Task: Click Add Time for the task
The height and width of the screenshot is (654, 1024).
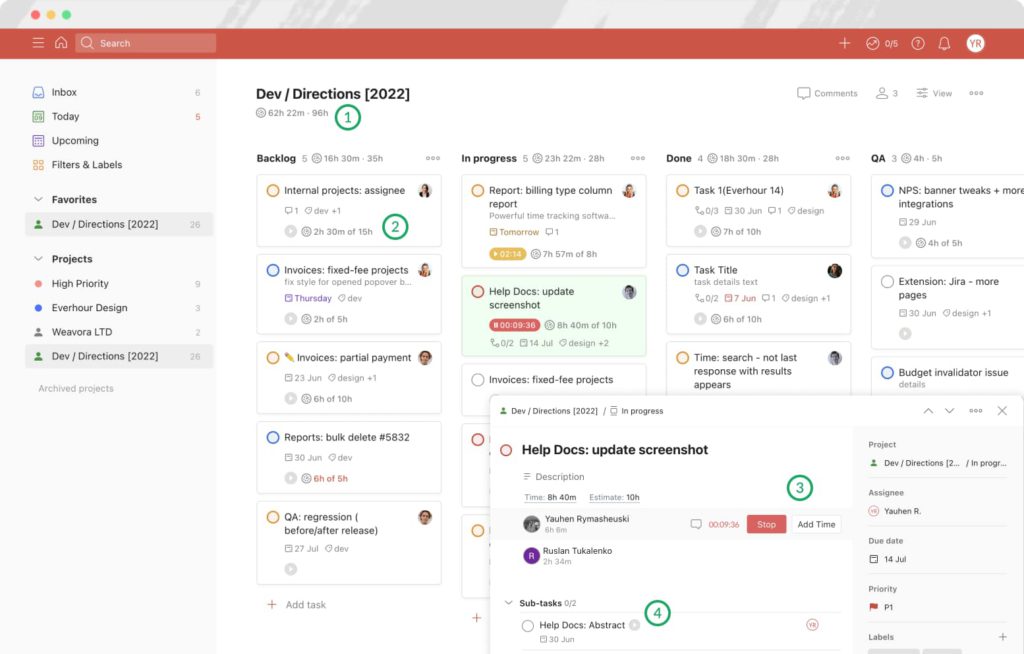Action: pyautogui.click(x=815, y=523)
